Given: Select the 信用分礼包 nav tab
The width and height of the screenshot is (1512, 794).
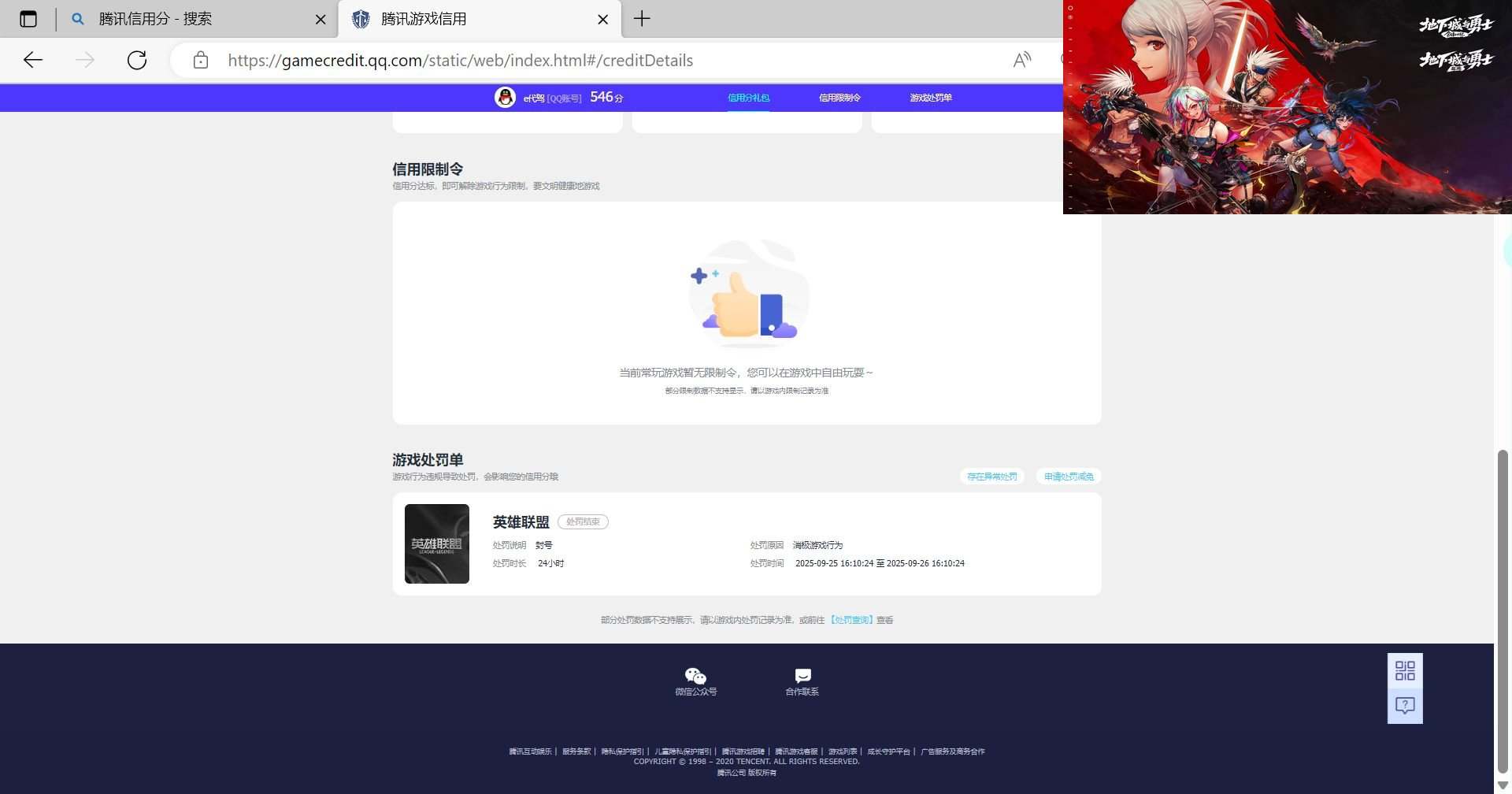Looking at the screenshot, I should [x=748, y=98].
